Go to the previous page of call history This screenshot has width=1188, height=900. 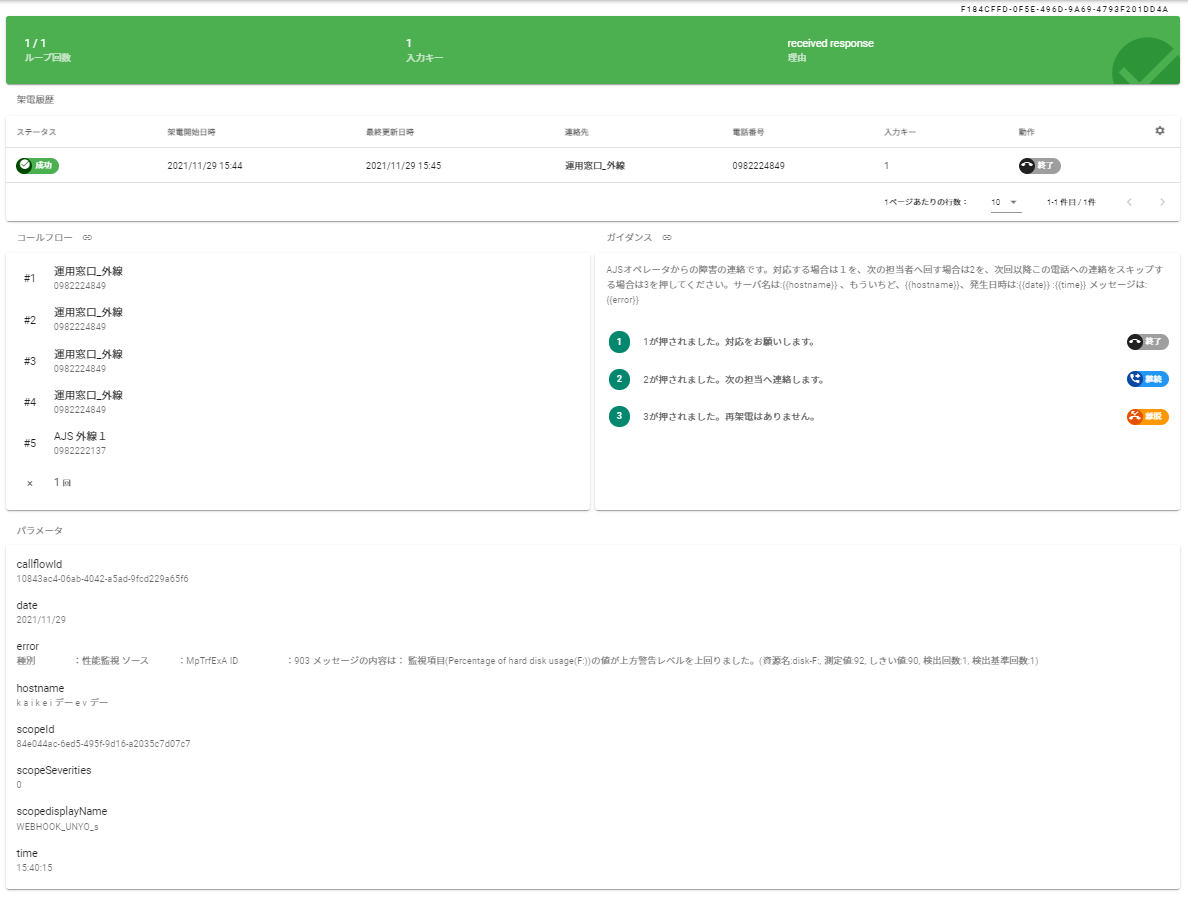click(x=1129, y=202)
